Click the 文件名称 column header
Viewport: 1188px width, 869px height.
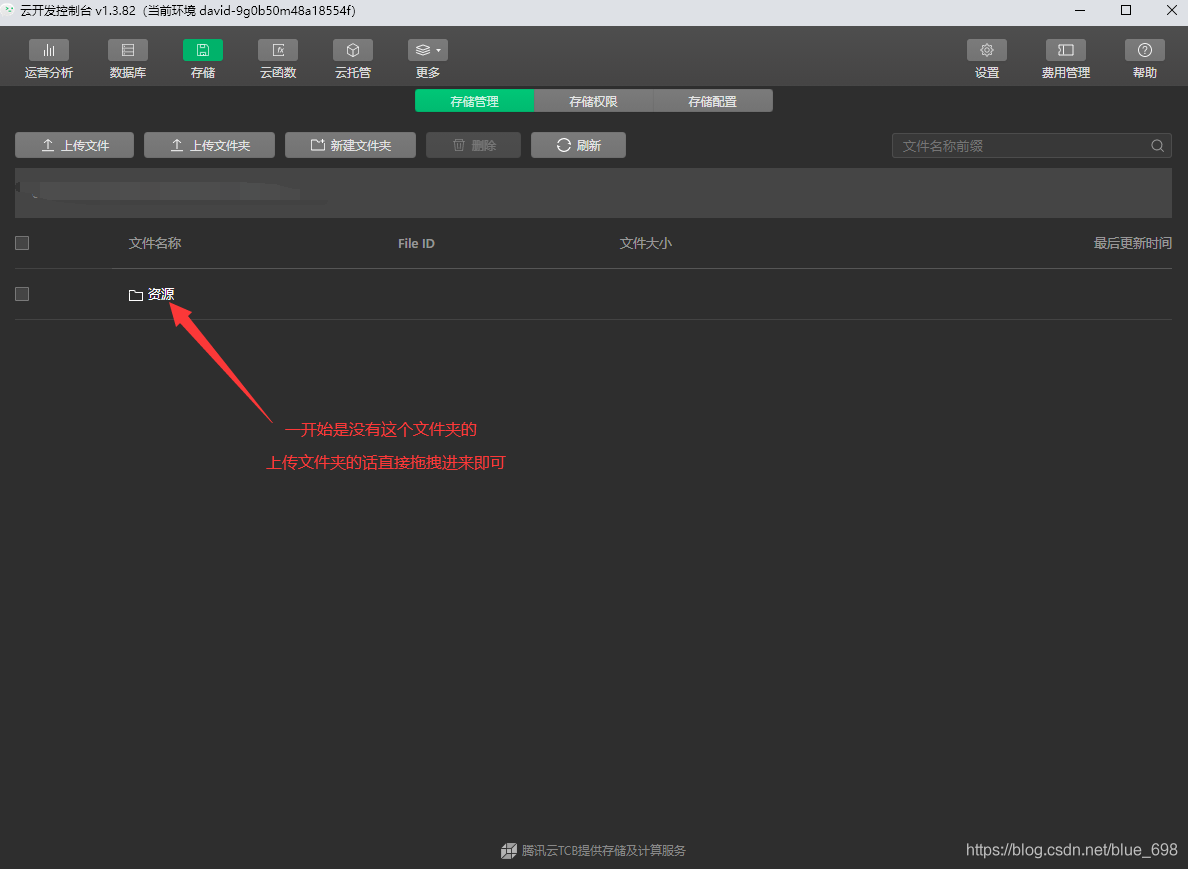tap(155, 243)
